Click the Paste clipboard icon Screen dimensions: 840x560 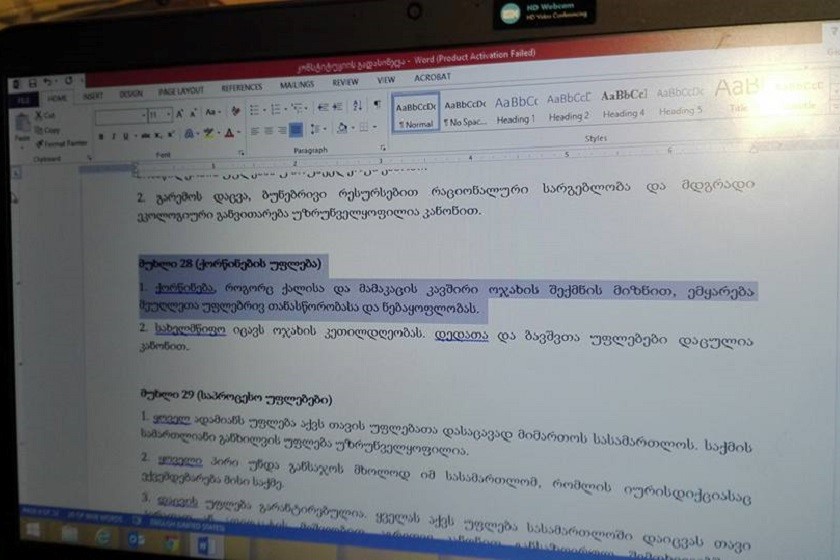tap(23, 124)
